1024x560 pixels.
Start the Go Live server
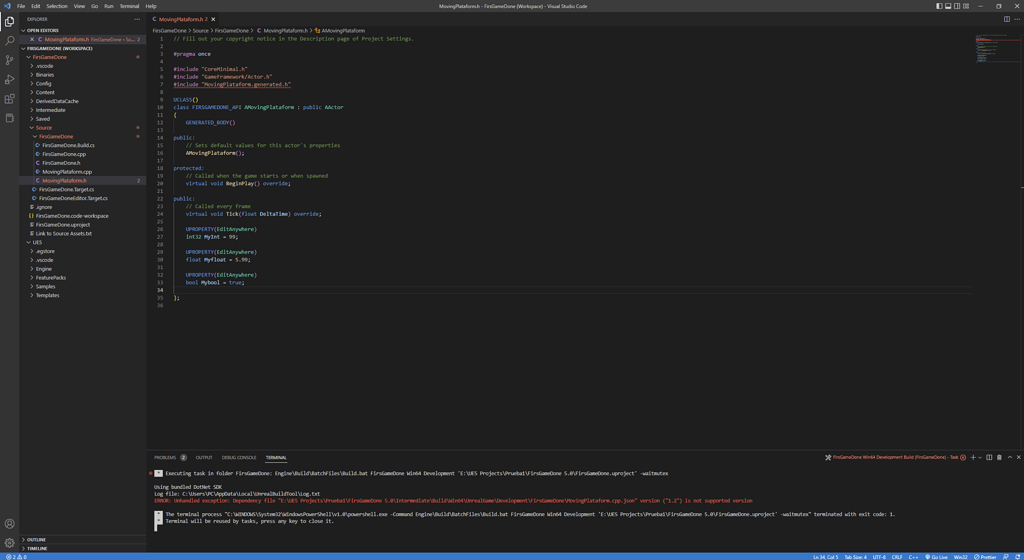[x=936, y=557]
